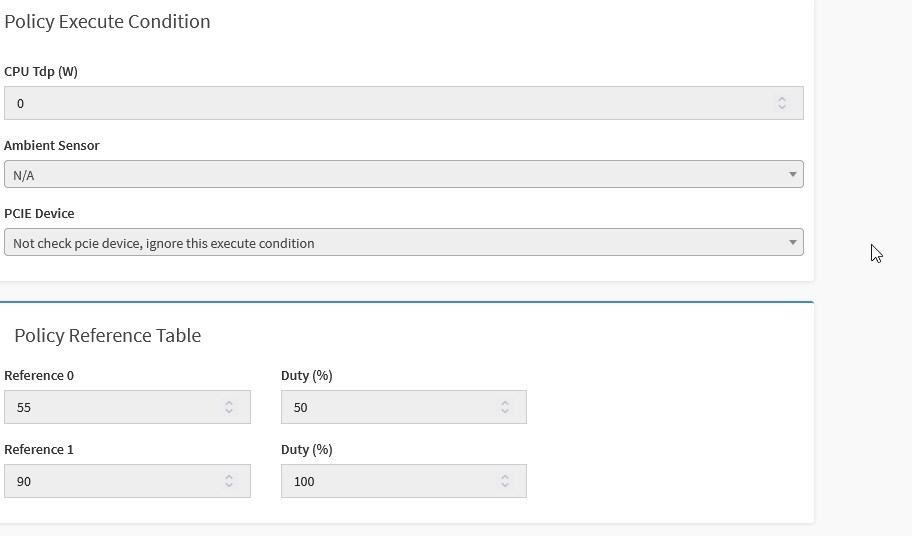The width and height of the screenshot is (912, 536).
Task: Decrement Reference 0 with its down arrow
Action: (229, 411)
